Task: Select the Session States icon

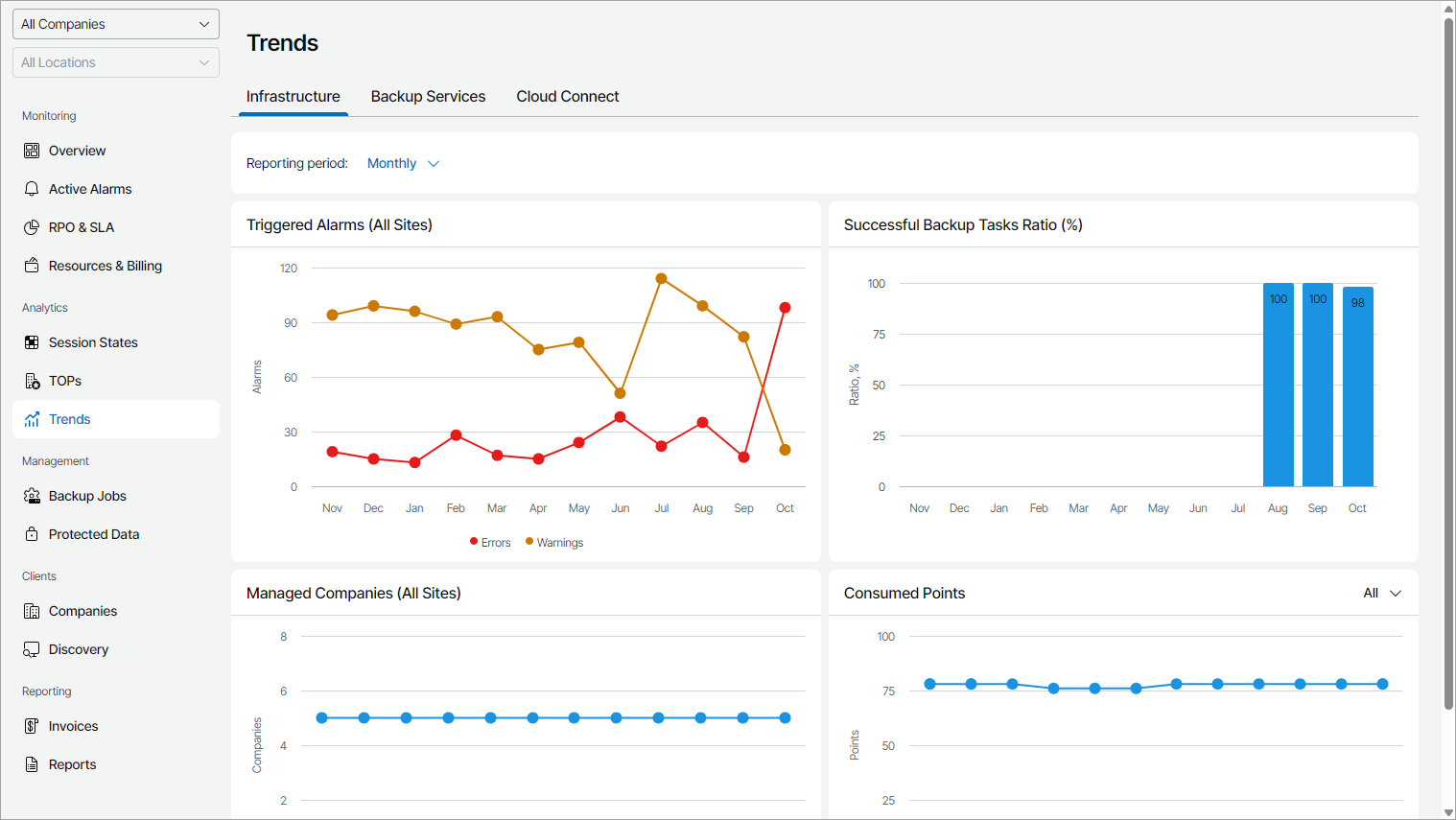Action: tap(32, 342)
